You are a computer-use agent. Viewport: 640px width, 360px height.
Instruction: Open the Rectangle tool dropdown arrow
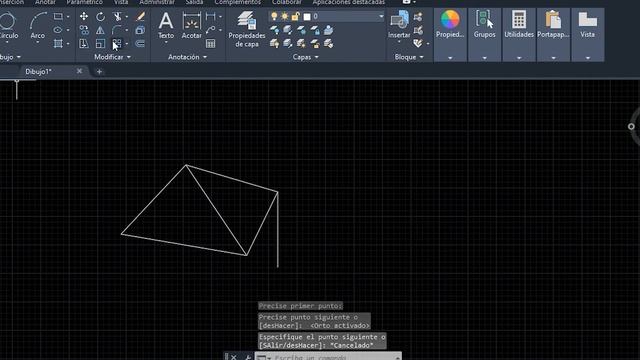coord(68,17)
